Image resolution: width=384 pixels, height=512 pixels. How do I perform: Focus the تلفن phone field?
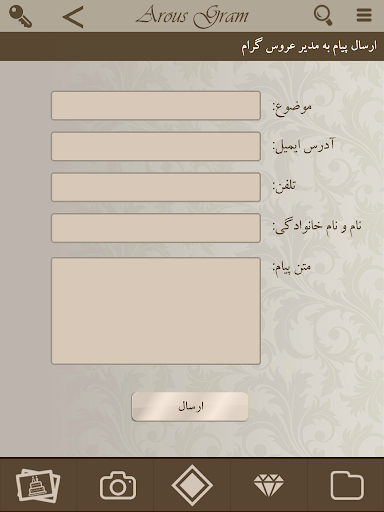pyautogui.click(x=156, y=187)
